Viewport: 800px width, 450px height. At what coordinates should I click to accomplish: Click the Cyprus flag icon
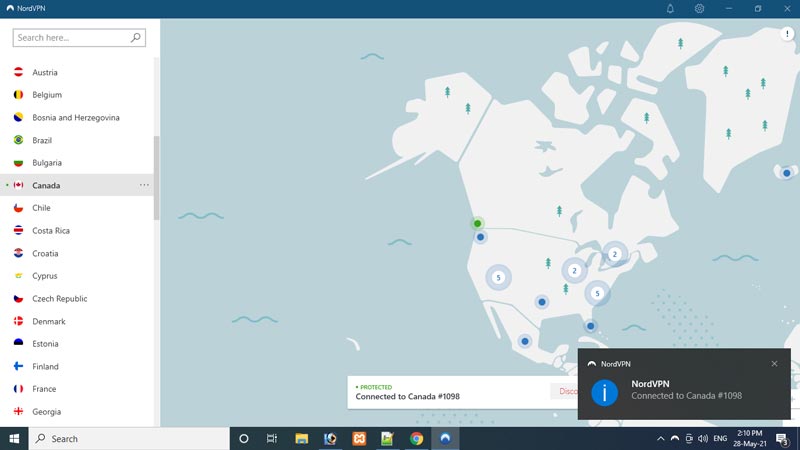tap(18, 276)
